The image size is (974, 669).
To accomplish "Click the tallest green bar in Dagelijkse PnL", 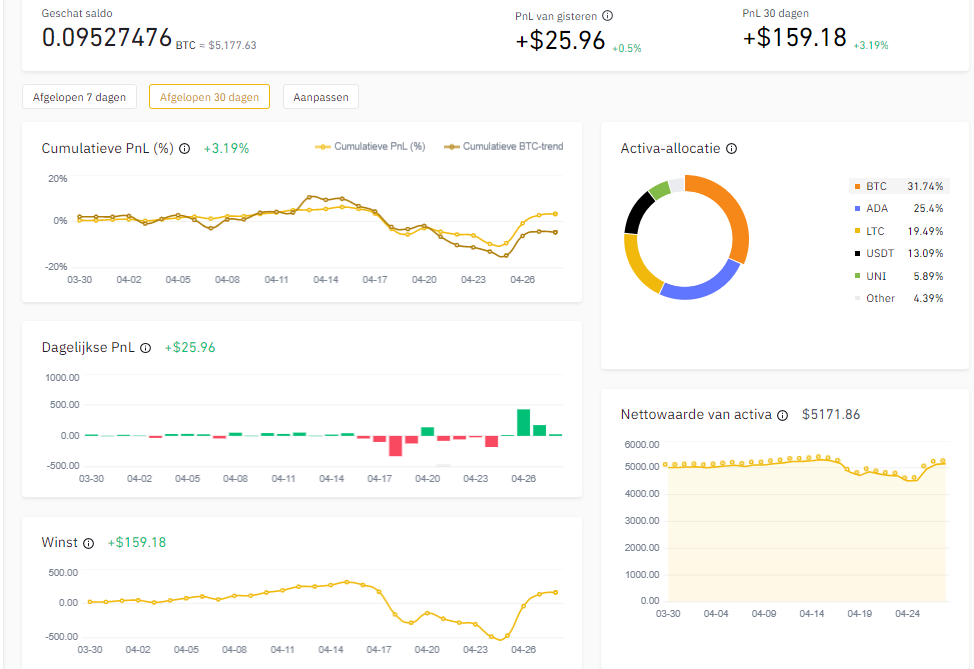I will pos(523,422).
